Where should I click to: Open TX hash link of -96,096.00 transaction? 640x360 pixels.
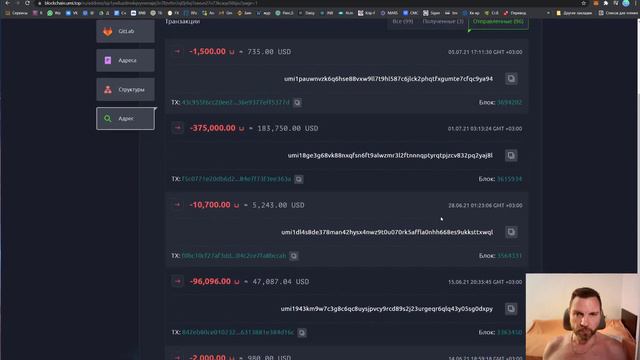238,333
